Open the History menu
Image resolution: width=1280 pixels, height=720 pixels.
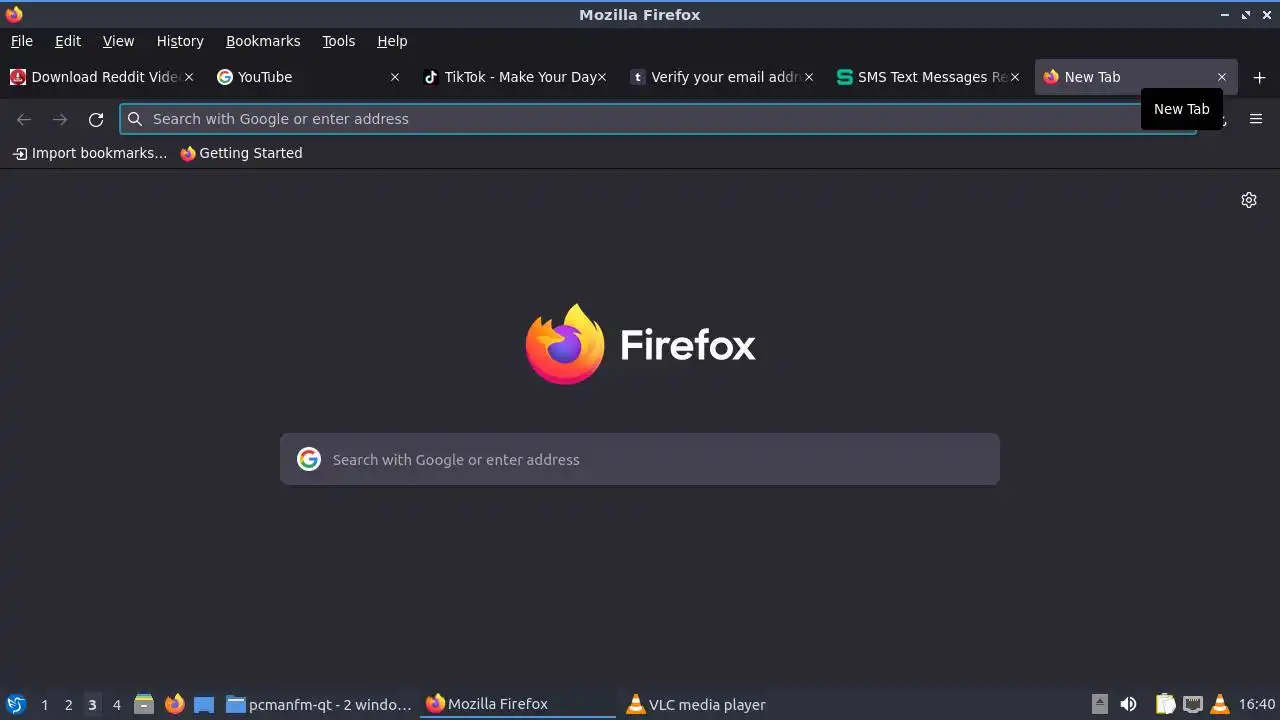[180, 41]
